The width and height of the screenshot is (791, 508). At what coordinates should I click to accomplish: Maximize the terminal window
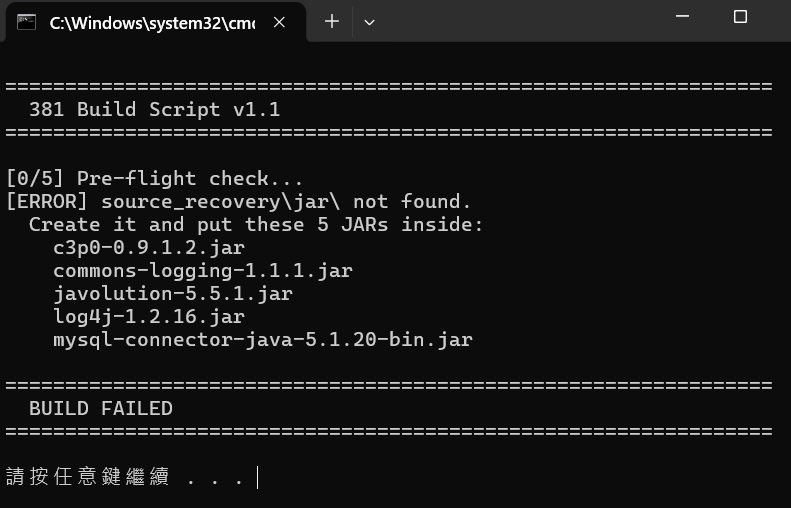pyautogui.click(x=740, y=17)
